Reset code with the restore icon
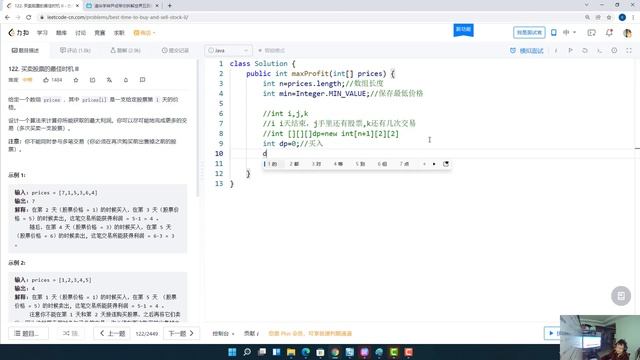Screen dimensions: 640x360 (585, 51)
